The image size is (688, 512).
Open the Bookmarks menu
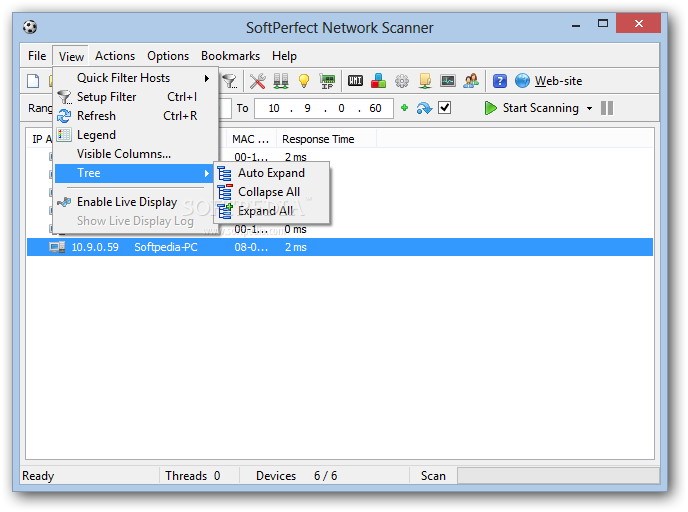coord(230,56)
